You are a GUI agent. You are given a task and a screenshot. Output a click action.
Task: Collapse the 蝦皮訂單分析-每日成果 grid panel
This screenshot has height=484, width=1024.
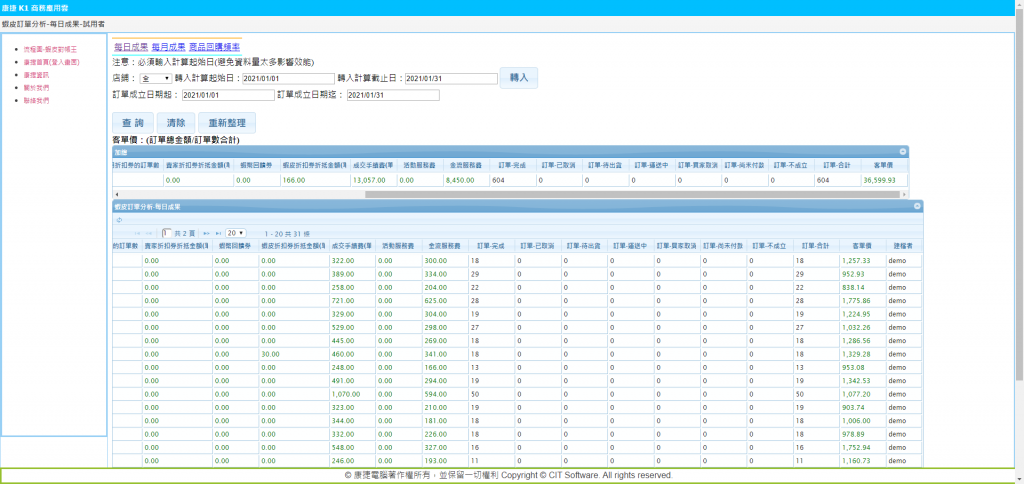(x=916, y=205)
